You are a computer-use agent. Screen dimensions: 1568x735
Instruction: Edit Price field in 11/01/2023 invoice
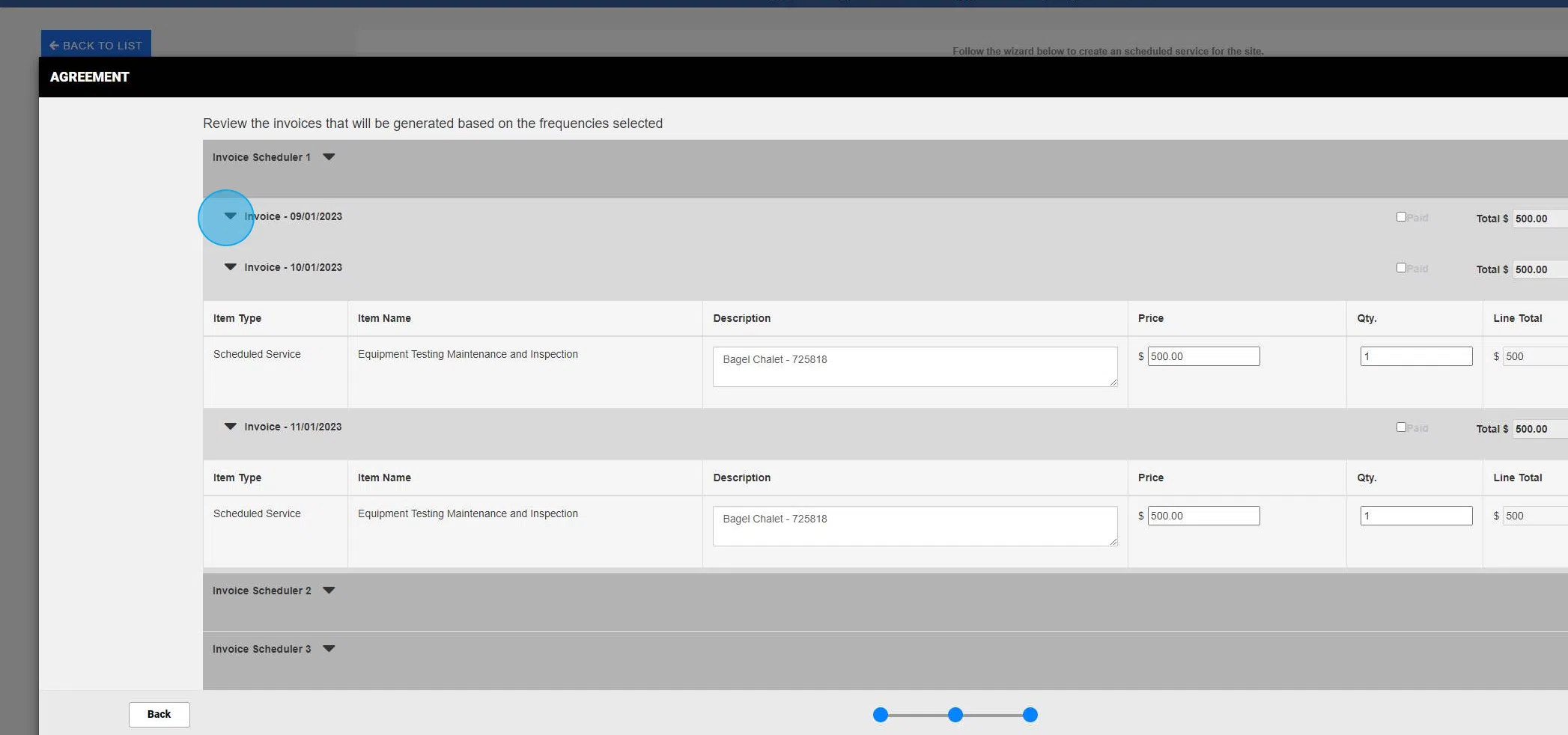pyautogui.click(x=1203, y=516)
